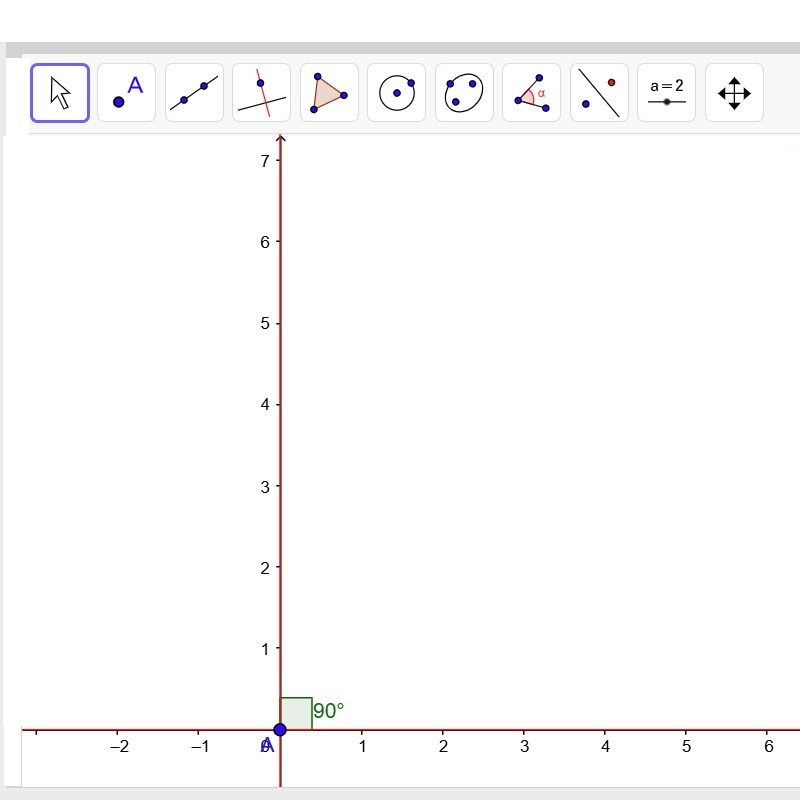
Task: Select the green right-angle square marker
Action: [296, 713]
